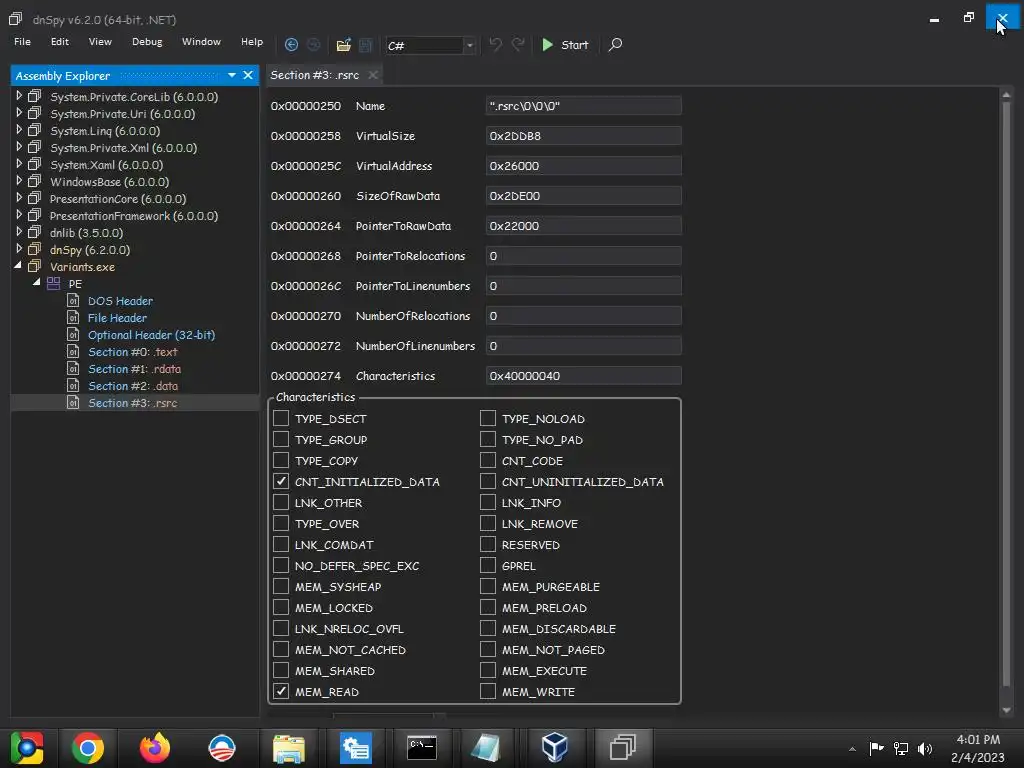Click the VirtualSize value field
Image resolution: width=1024 pixels, height=768 pixels.
click(583, 136)
